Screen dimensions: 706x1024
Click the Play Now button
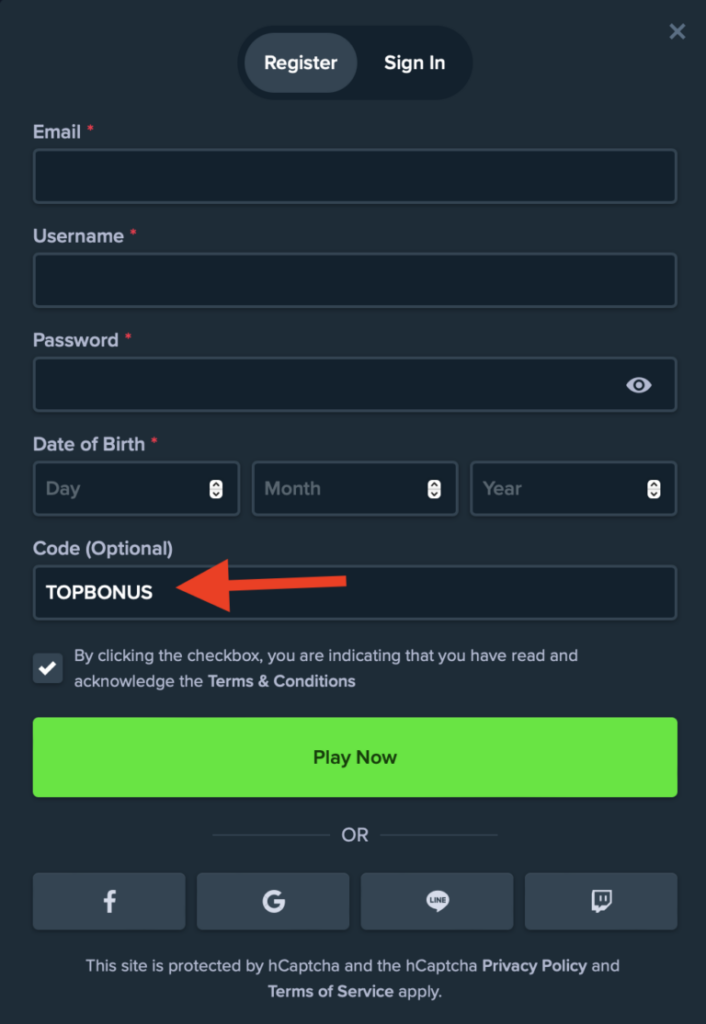coord(354,757)
